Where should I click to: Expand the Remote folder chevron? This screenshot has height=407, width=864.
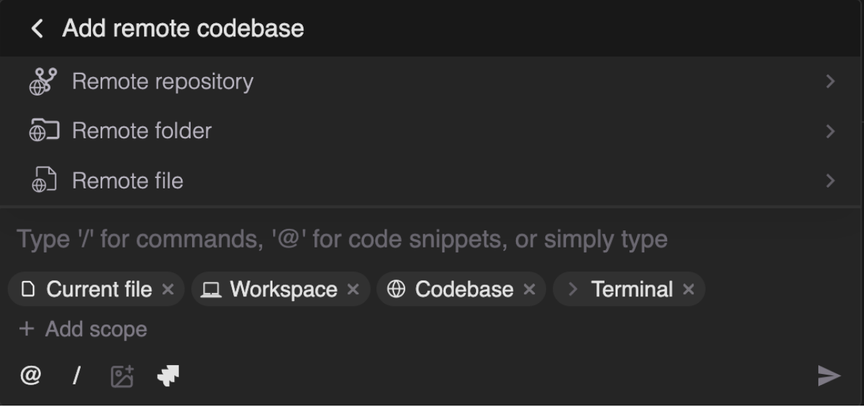830,131
